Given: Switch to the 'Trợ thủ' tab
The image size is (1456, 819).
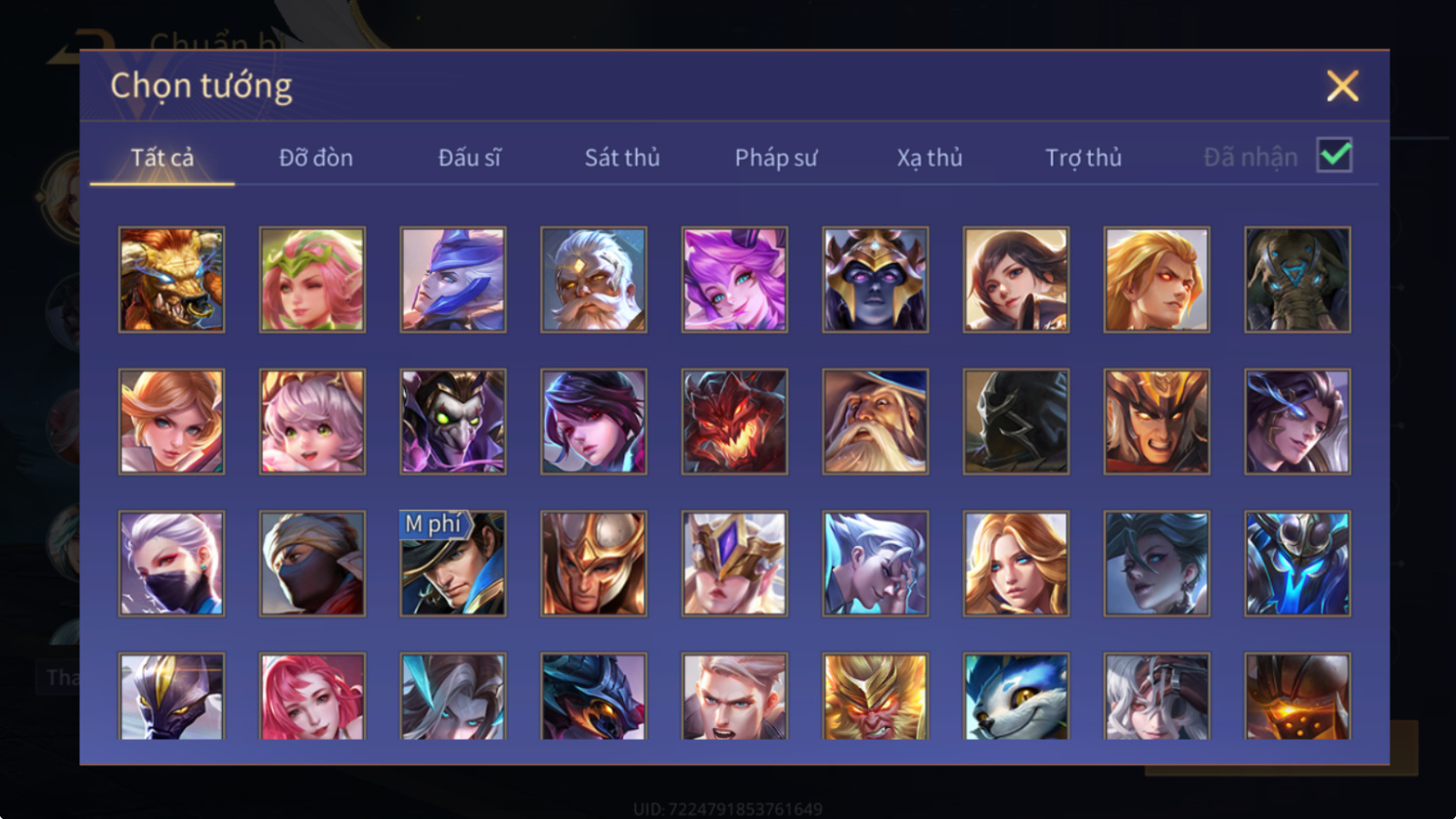Looking at the screenshot, I should [x=1083, y=158].
